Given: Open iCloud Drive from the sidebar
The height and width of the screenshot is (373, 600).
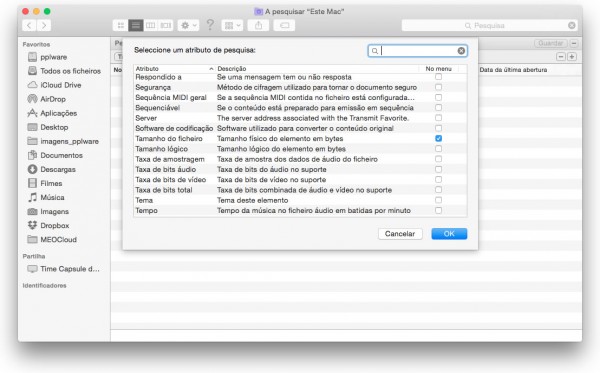Looking at the screenshot, I should click(x=54, y=85).
